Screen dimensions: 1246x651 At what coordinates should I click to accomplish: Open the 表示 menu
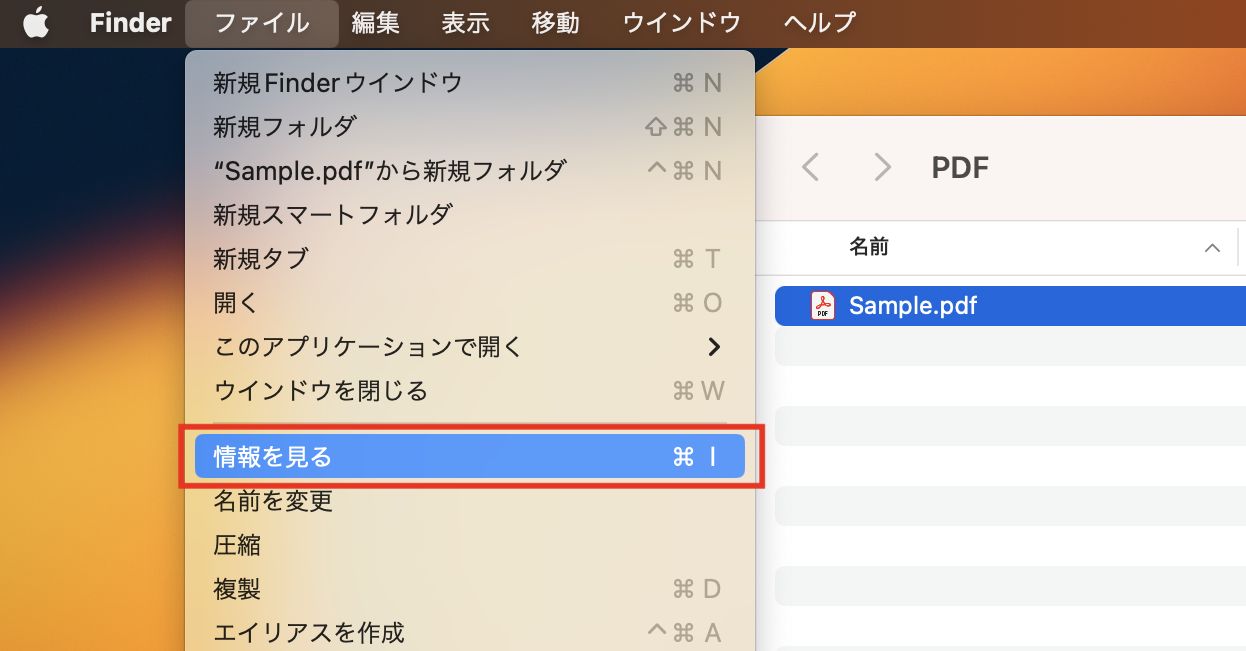pyautogui.click(x=464, y=23)
